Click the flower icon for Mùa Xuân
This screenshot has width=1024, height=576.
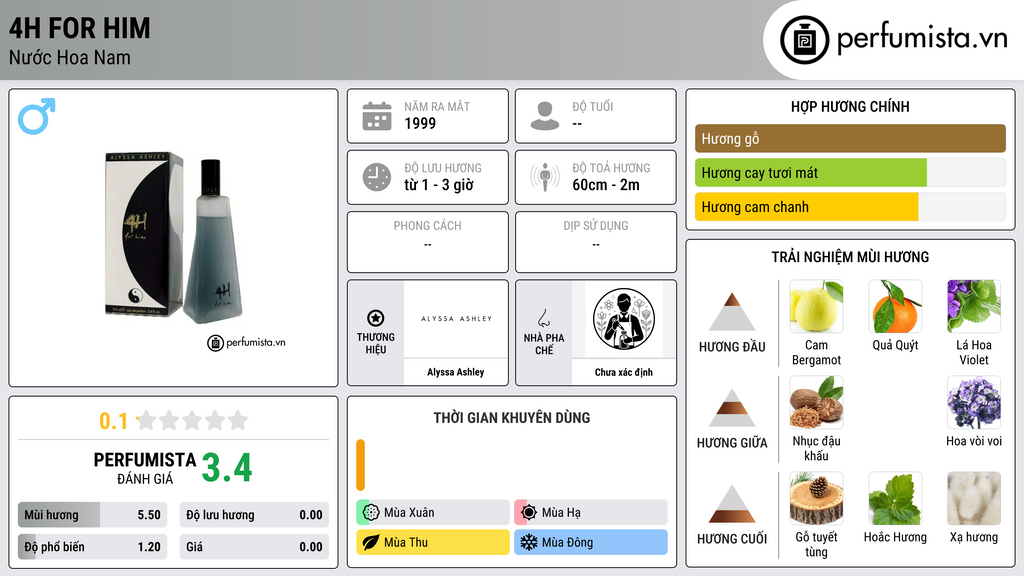point(371,513)
